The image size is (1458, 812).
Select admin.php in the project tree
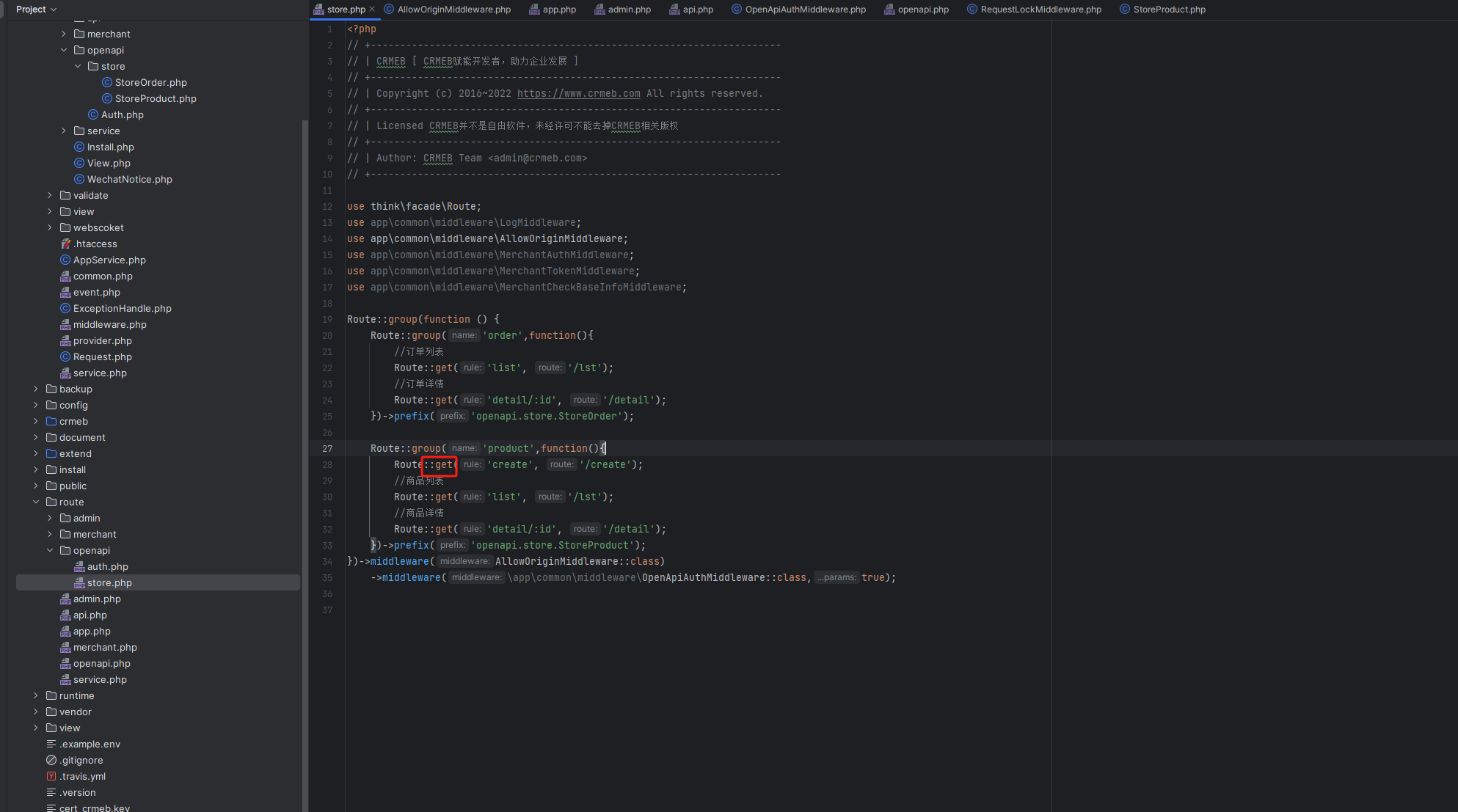click(x=97, y=599)
